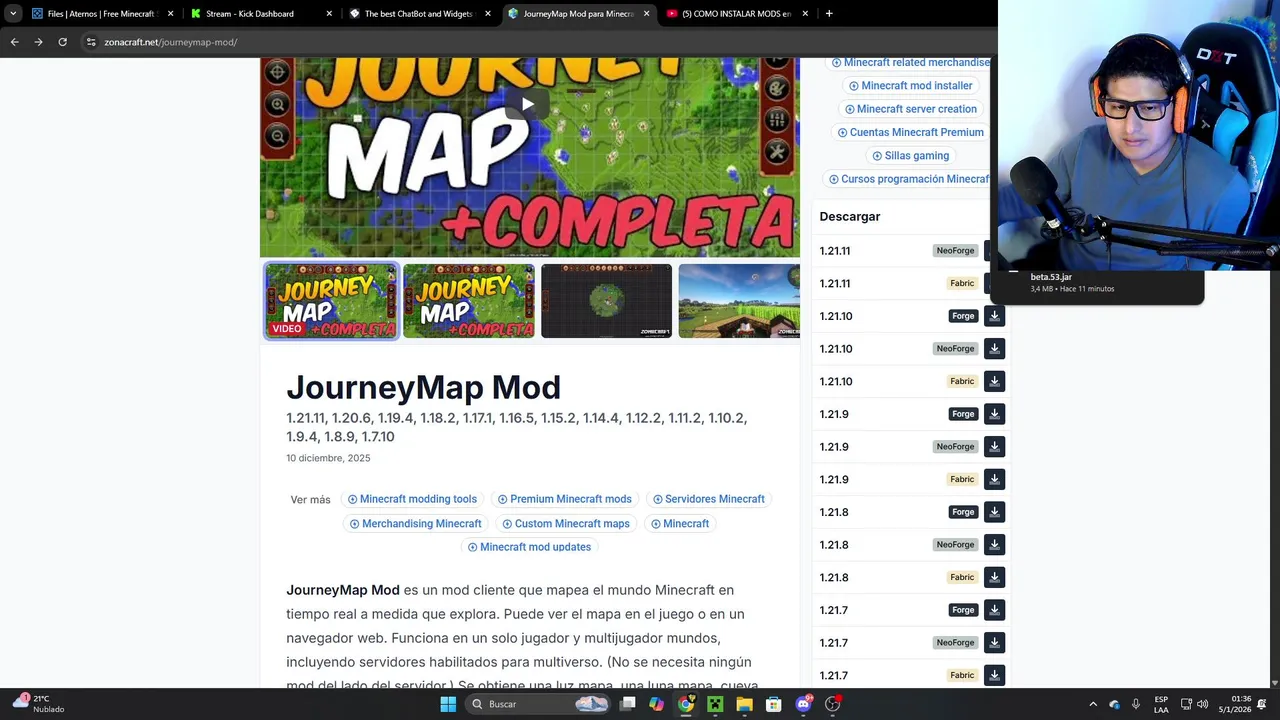
Task: Download JourneyMap 1.21.8 Fabric version
Action: [x=994, y=577]
